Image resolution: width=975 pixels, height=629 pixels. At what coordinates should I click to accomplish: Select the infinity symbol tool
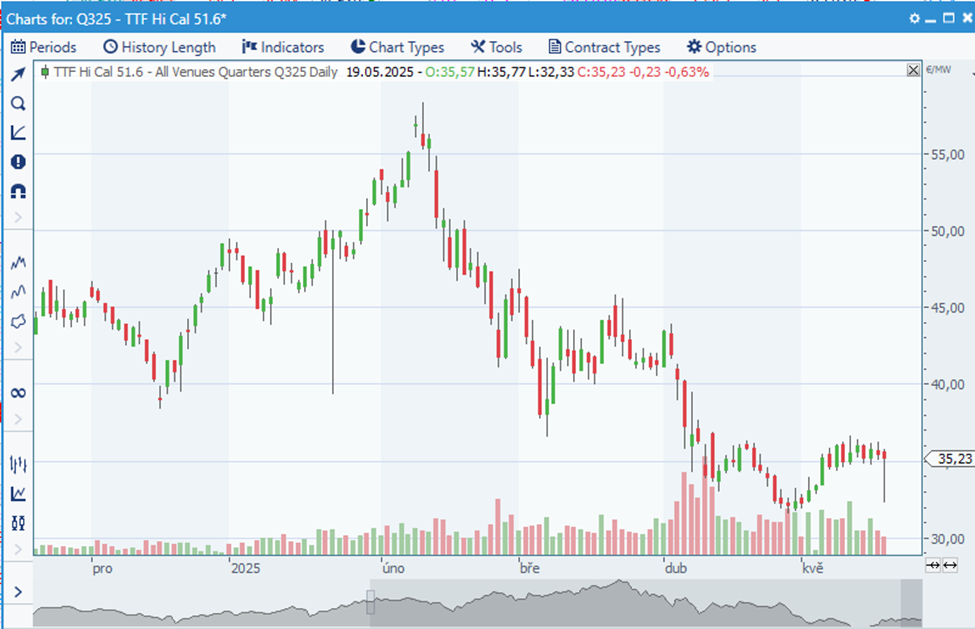[18, 393]
